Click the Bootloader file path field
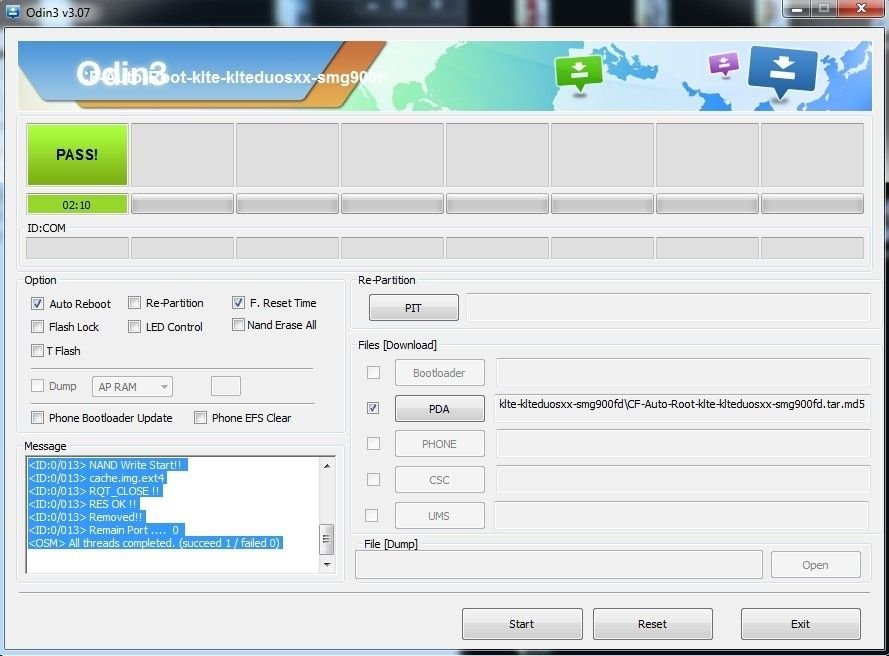The width and height of the screenshot is (889, 656). coord(683,373)
